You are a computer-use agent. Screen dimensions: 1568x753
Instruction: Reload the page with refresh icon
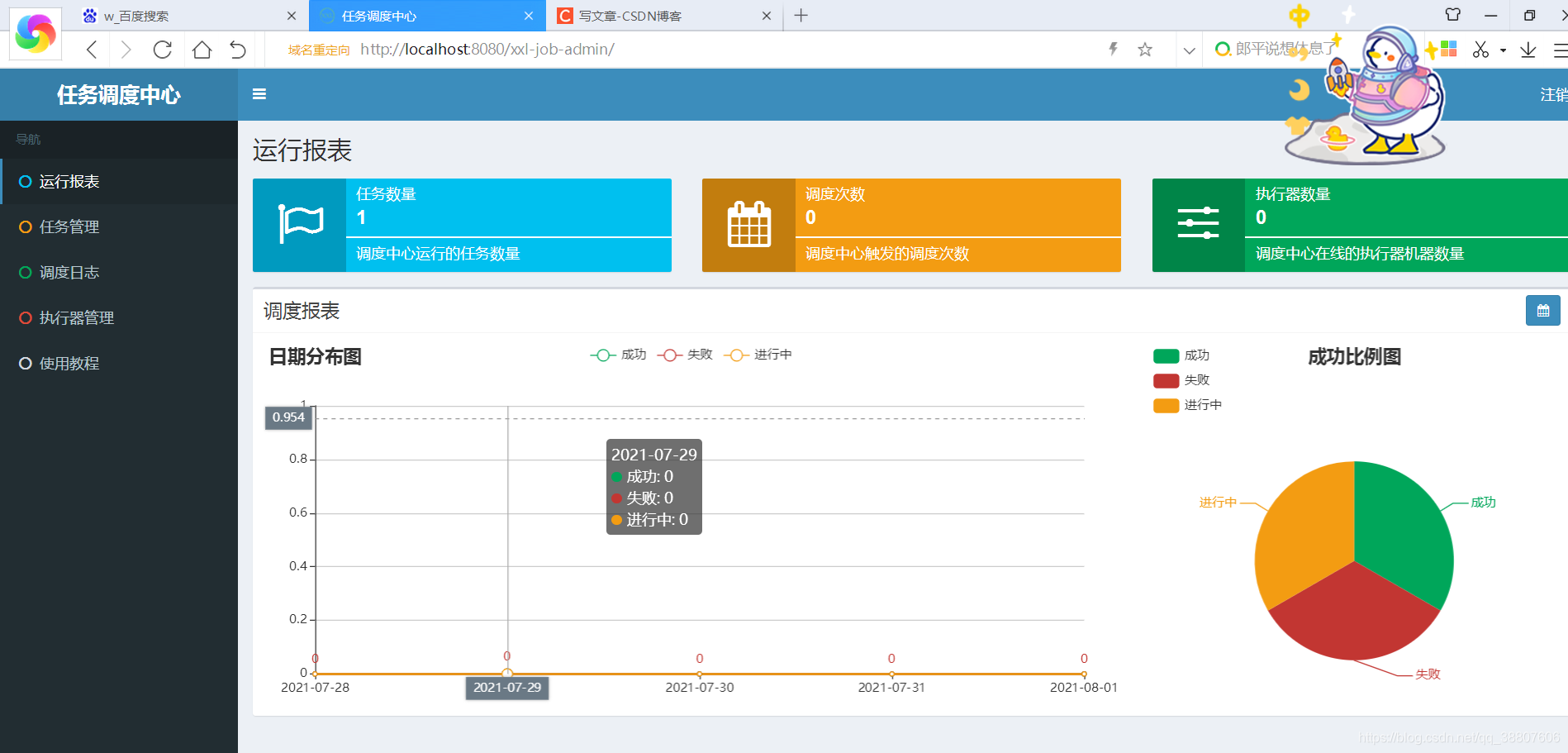pos(163,50)
